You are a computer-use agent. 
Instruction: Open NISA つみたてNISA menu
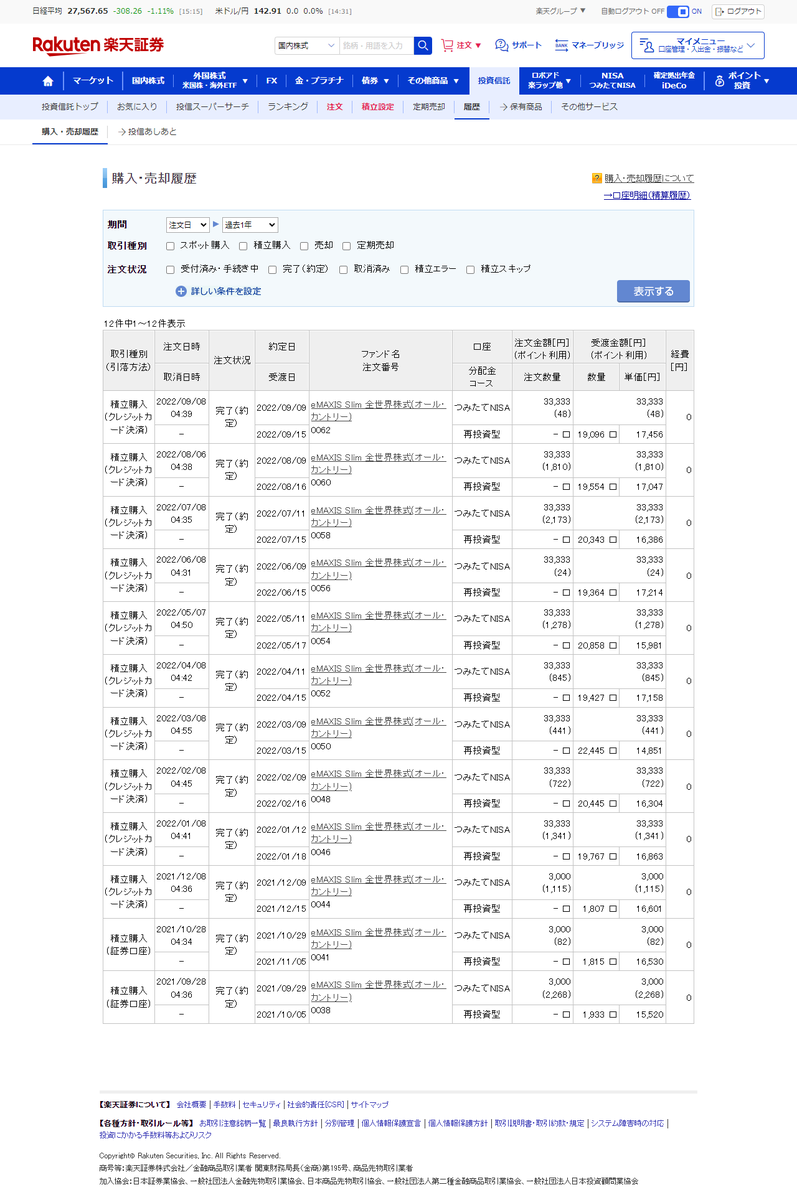[x=612, y=81]
